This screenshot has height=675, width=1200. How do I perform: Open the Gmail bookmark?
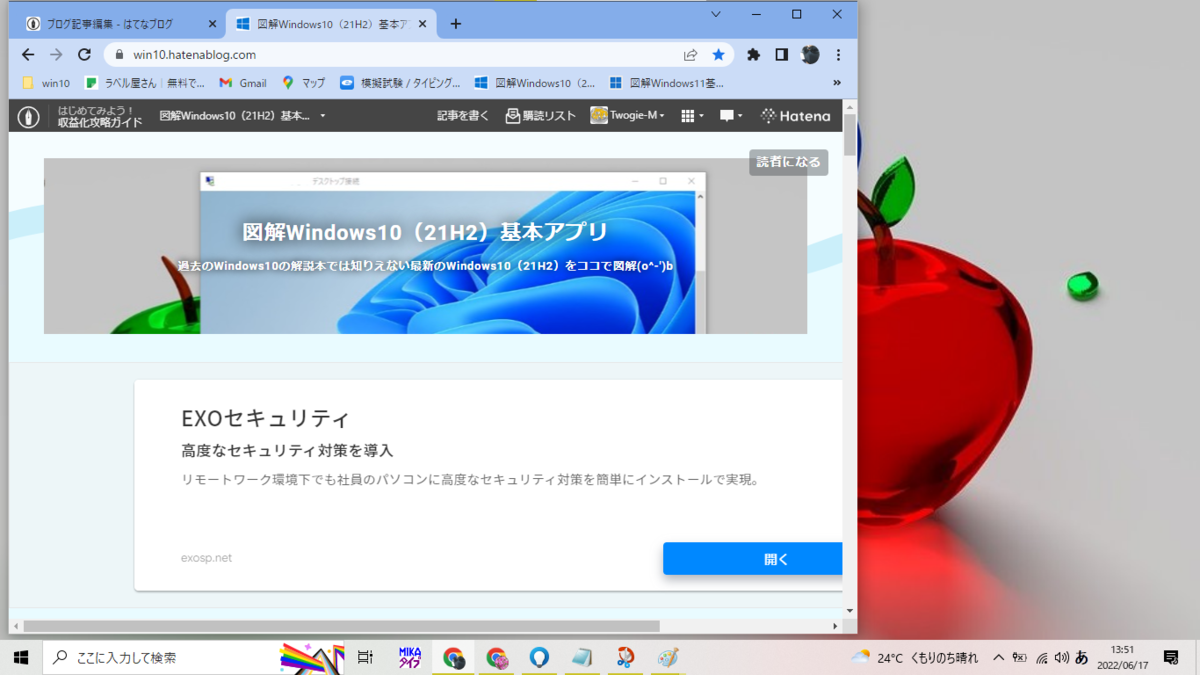pyautogui.click(x=243, y=83)
